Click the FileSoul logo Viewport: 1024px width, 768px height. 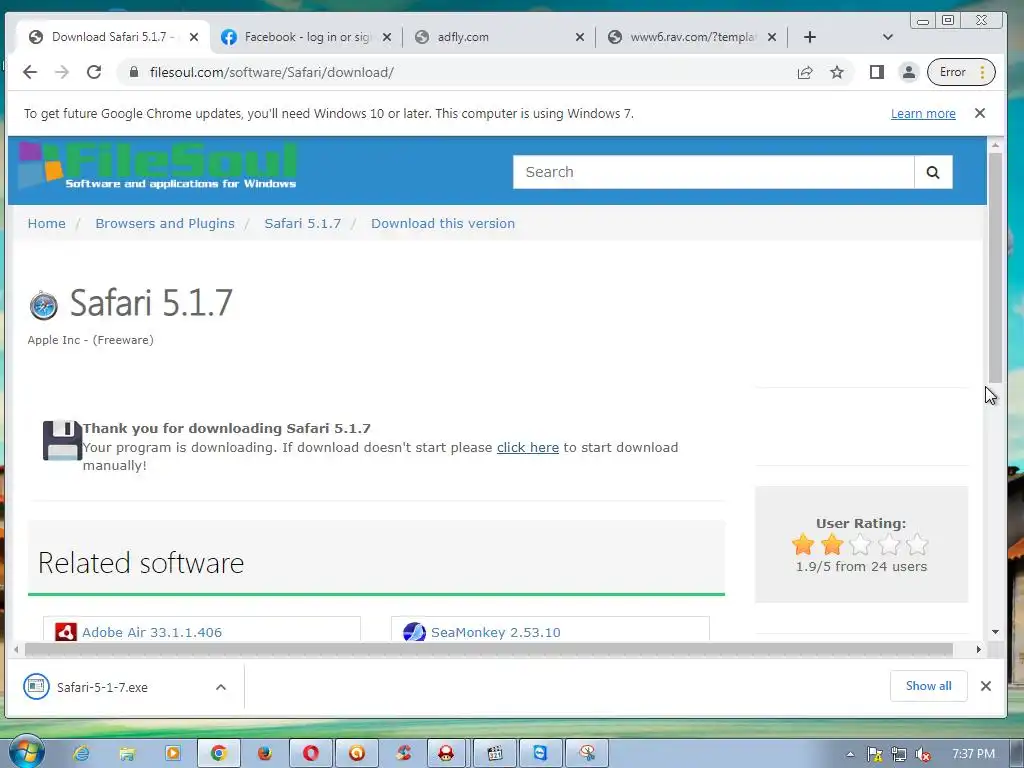(157, 166)
